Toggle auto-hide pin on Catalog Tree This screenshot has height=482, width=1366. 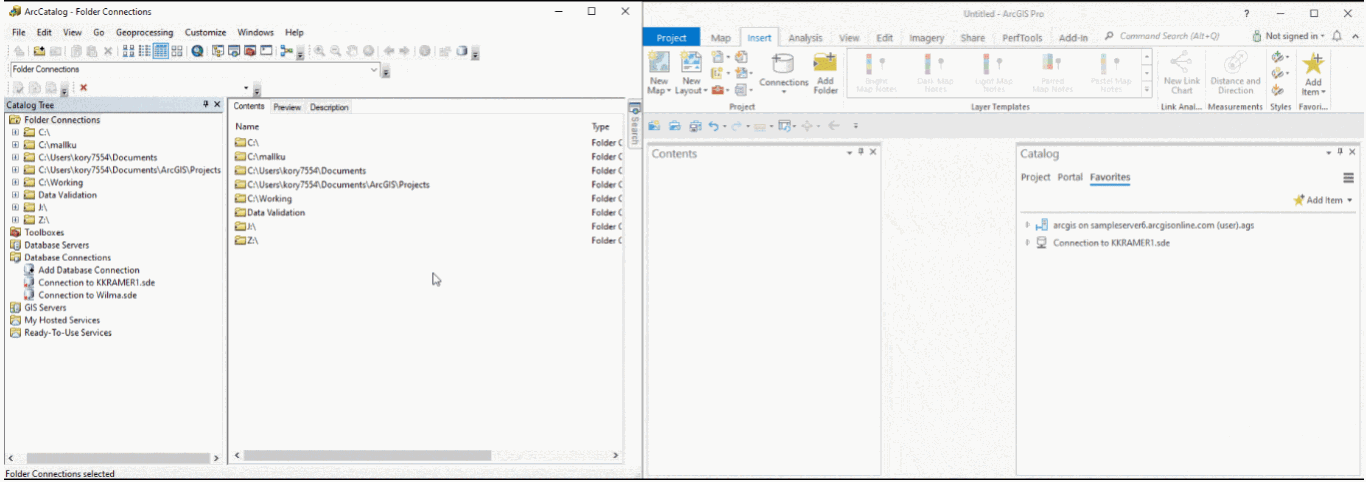click(x=206, y=104)
